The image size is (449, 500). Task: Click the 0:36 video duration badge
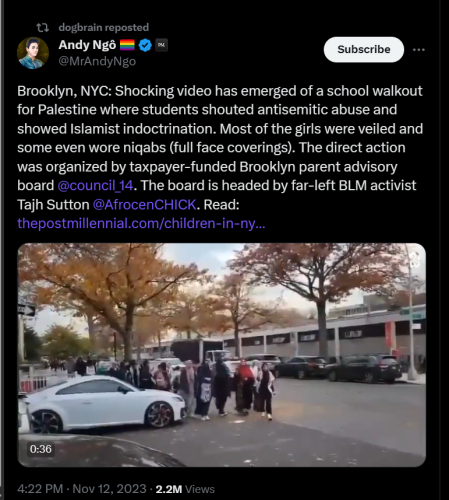pos(41,449)
